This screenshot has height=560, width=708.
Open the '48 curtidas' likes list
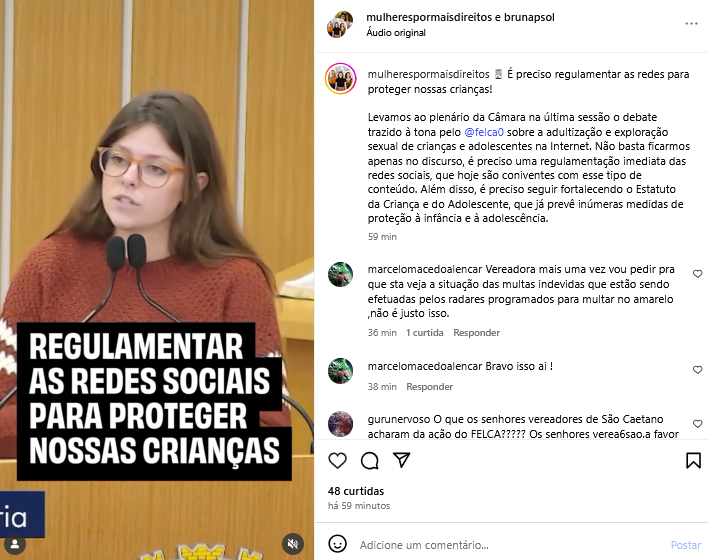click(356, 491)
